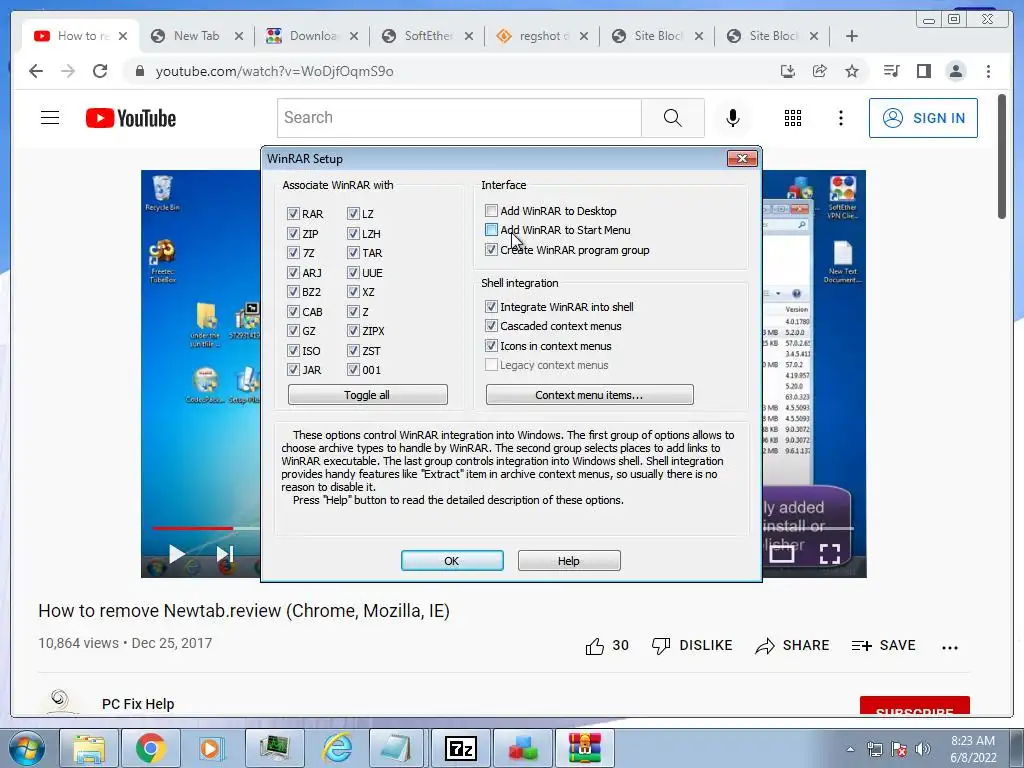Image resolution: width=1024 pixels, height=768 pixels.
Task: Uncheck the JAR association checkbox
Action: (293, 370)
